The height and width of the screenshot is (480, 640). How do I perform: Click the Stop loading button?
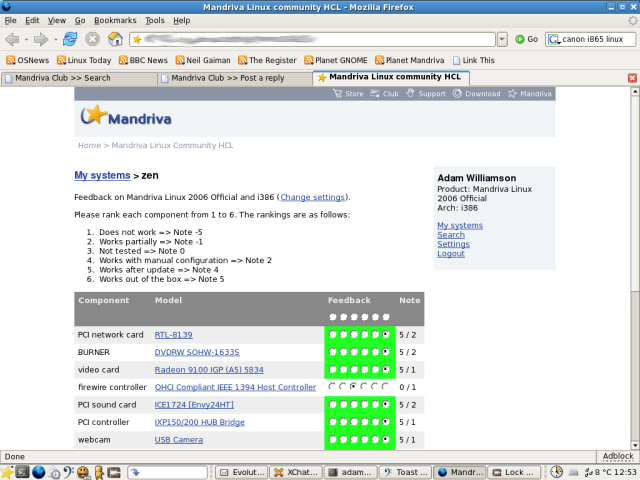pyautogui.click(x=93, y=39)
